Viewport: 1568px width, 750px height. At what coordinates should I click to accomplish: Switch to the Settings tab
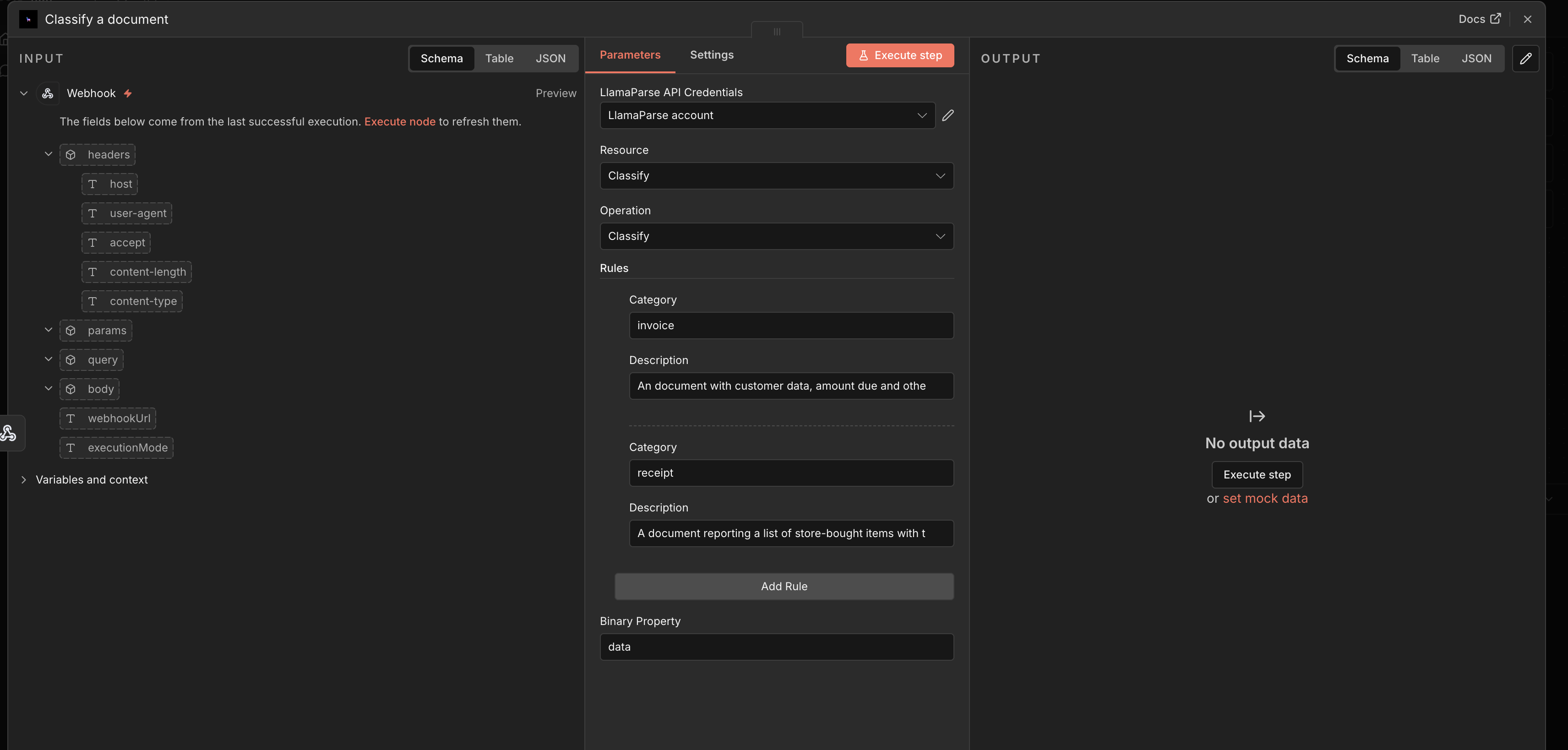712,55
